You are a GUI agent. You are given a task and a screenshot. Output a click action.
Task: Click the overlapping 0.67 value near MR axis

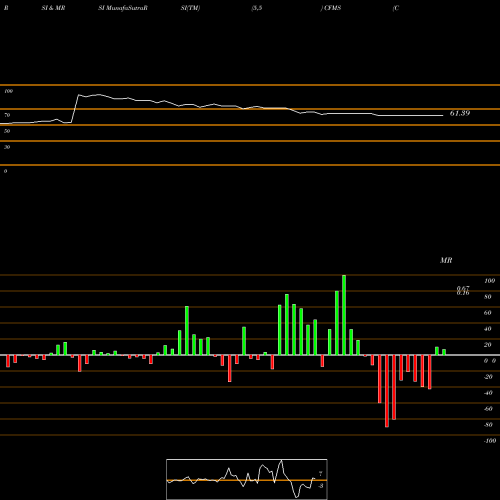tap(463, 288)
